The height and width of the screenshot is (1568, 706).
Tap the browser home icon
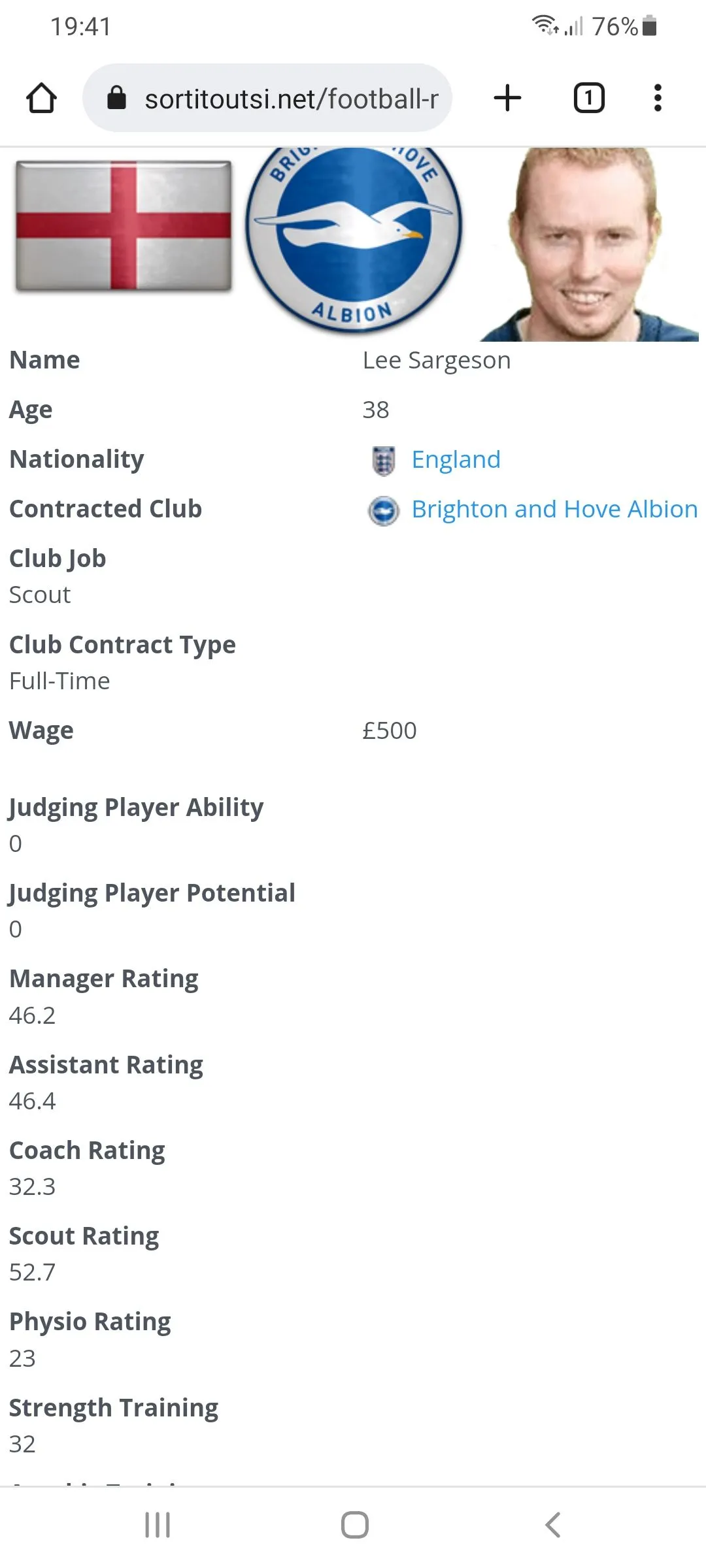pos(41,99)
